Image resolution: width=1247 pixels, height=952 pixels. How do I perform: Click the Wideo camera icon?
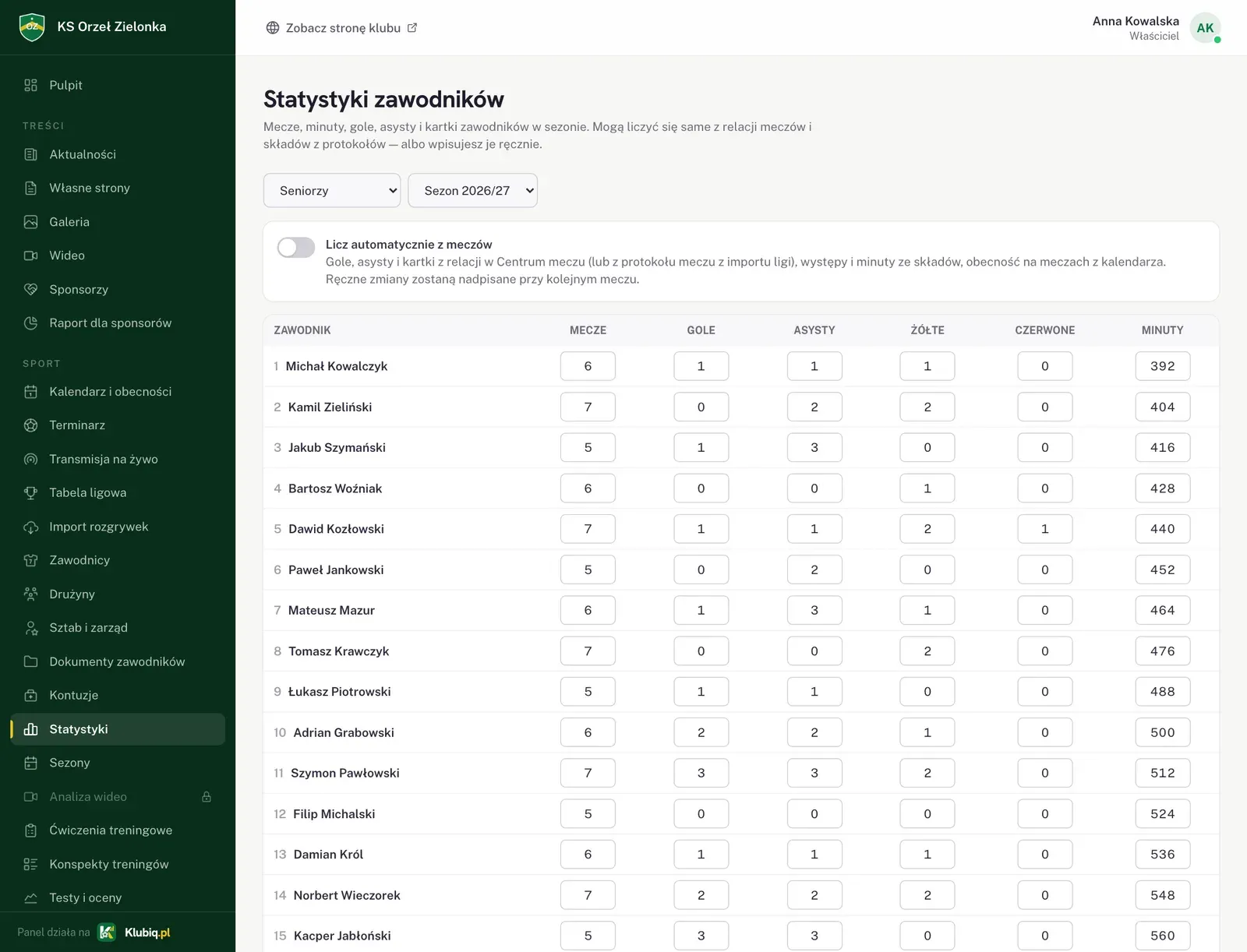30,256
